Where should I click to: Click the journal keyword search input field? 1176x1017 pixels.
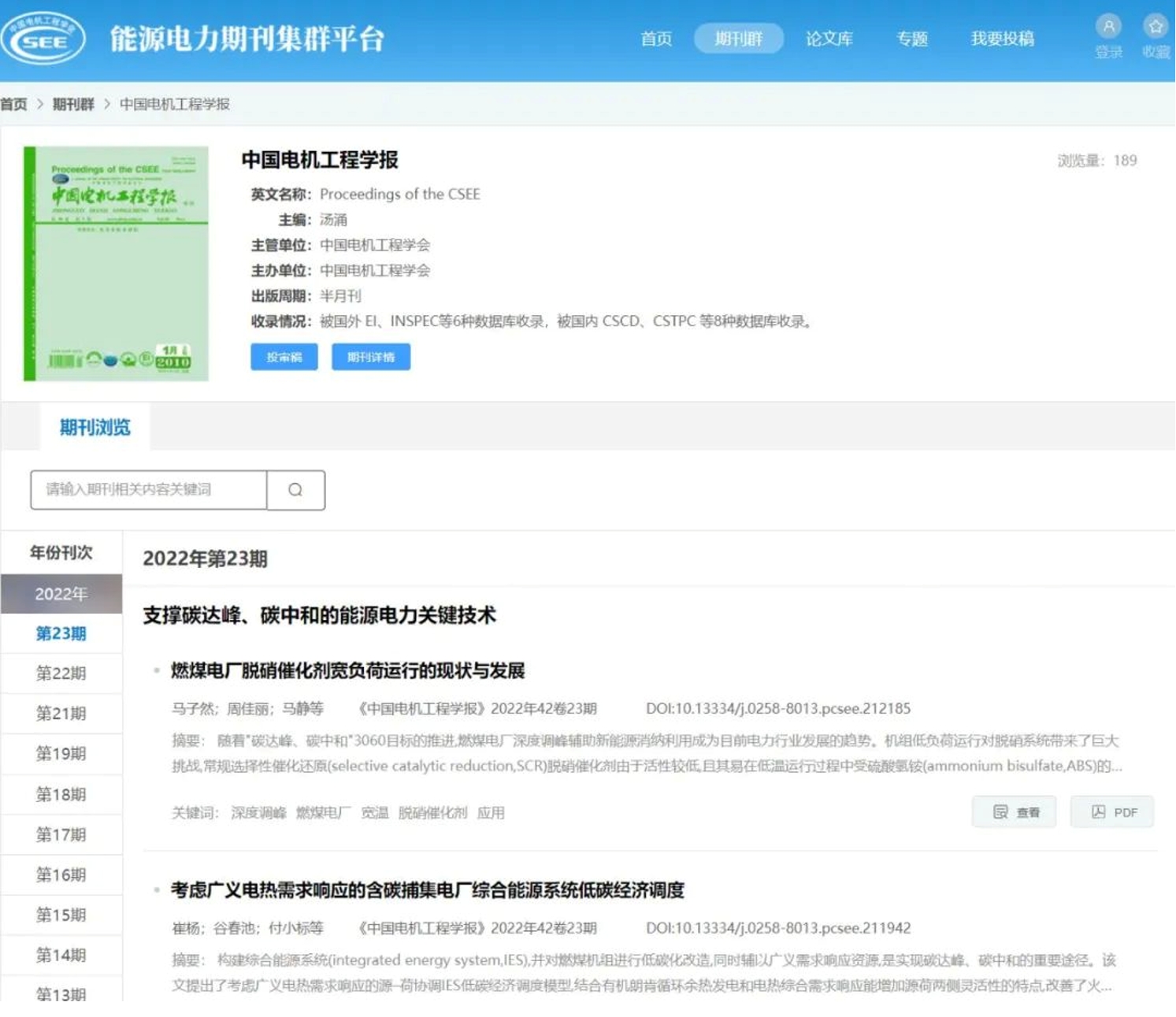[x=149, y=490]
